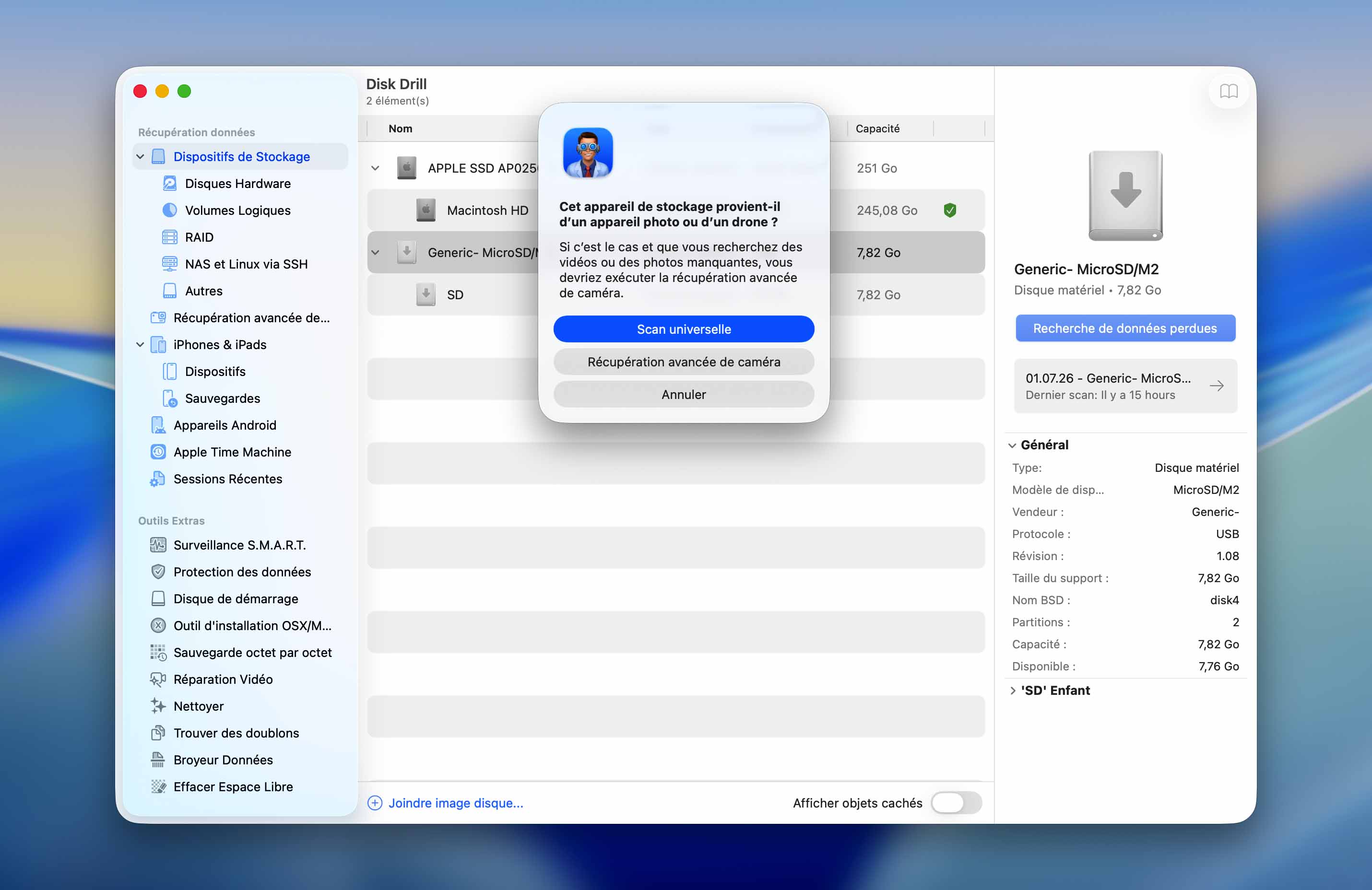Choose Récupération avancée de caméra
The width and height of the screenshot is (1372, 890).
point(684,362)
